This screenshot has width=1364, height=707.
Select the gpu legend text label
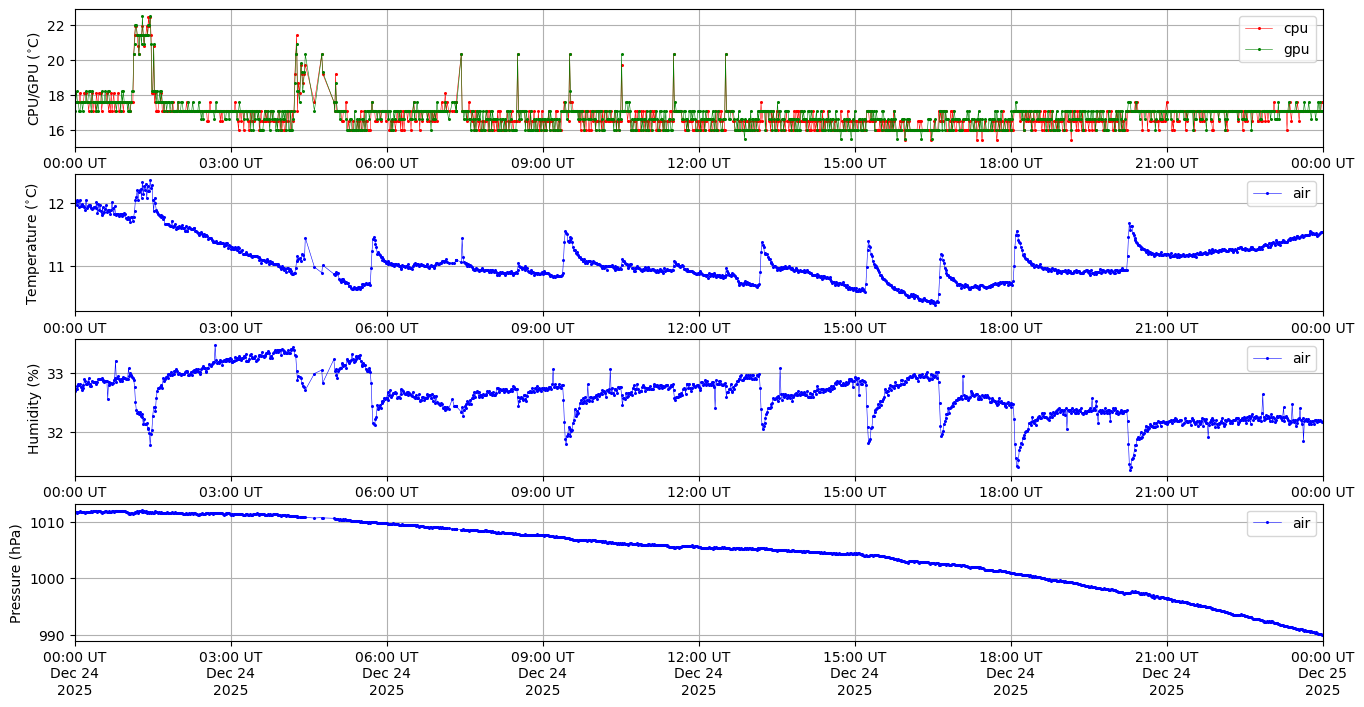coord(1296,48)
